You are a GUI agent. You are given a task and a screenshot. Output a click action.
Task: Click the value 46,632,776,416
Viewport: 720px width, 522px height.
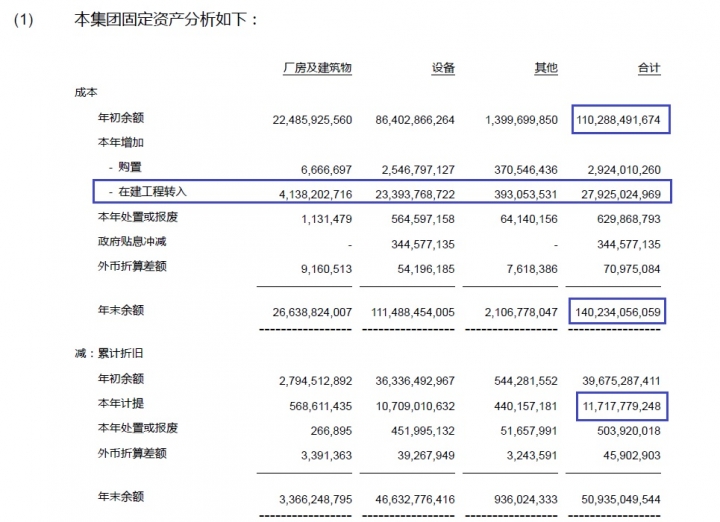pos(415,500)
